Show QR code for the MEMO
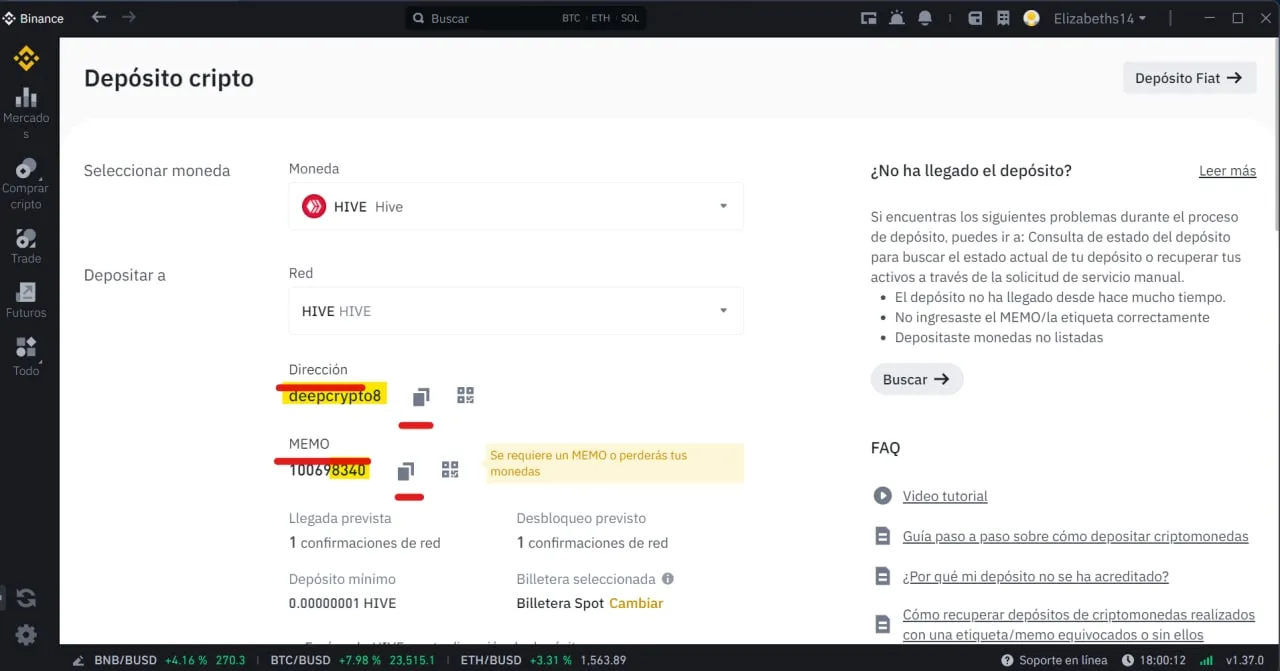The height and width of the screenshot is (671, 1280). 450,469
